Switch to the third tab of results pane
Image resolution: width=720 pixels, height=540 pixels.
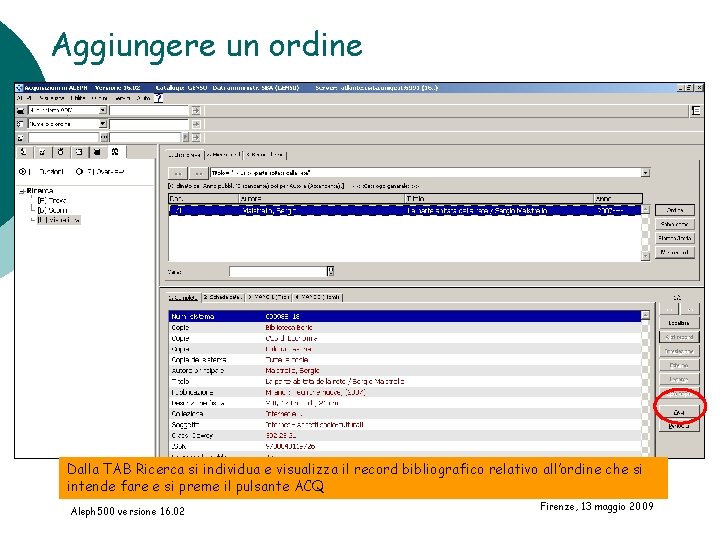[x=264, y=155]
